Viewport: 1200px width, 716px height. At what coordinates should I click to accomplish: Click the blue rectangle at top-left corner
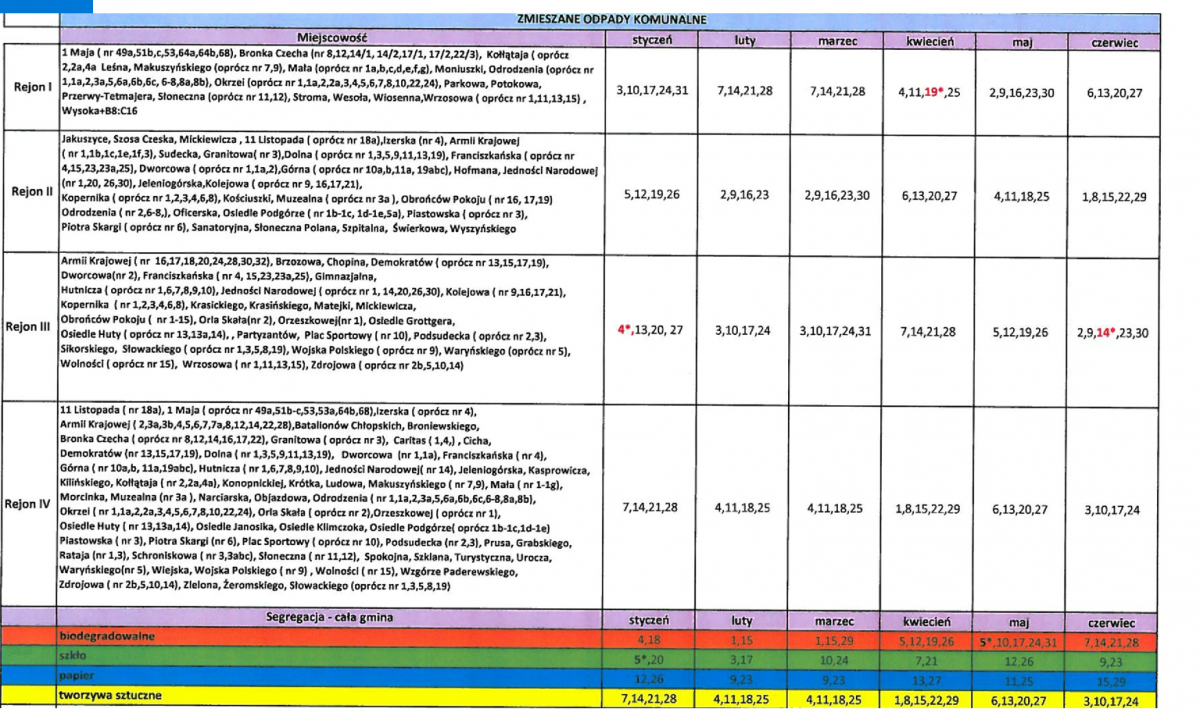[x=46, y=6]
